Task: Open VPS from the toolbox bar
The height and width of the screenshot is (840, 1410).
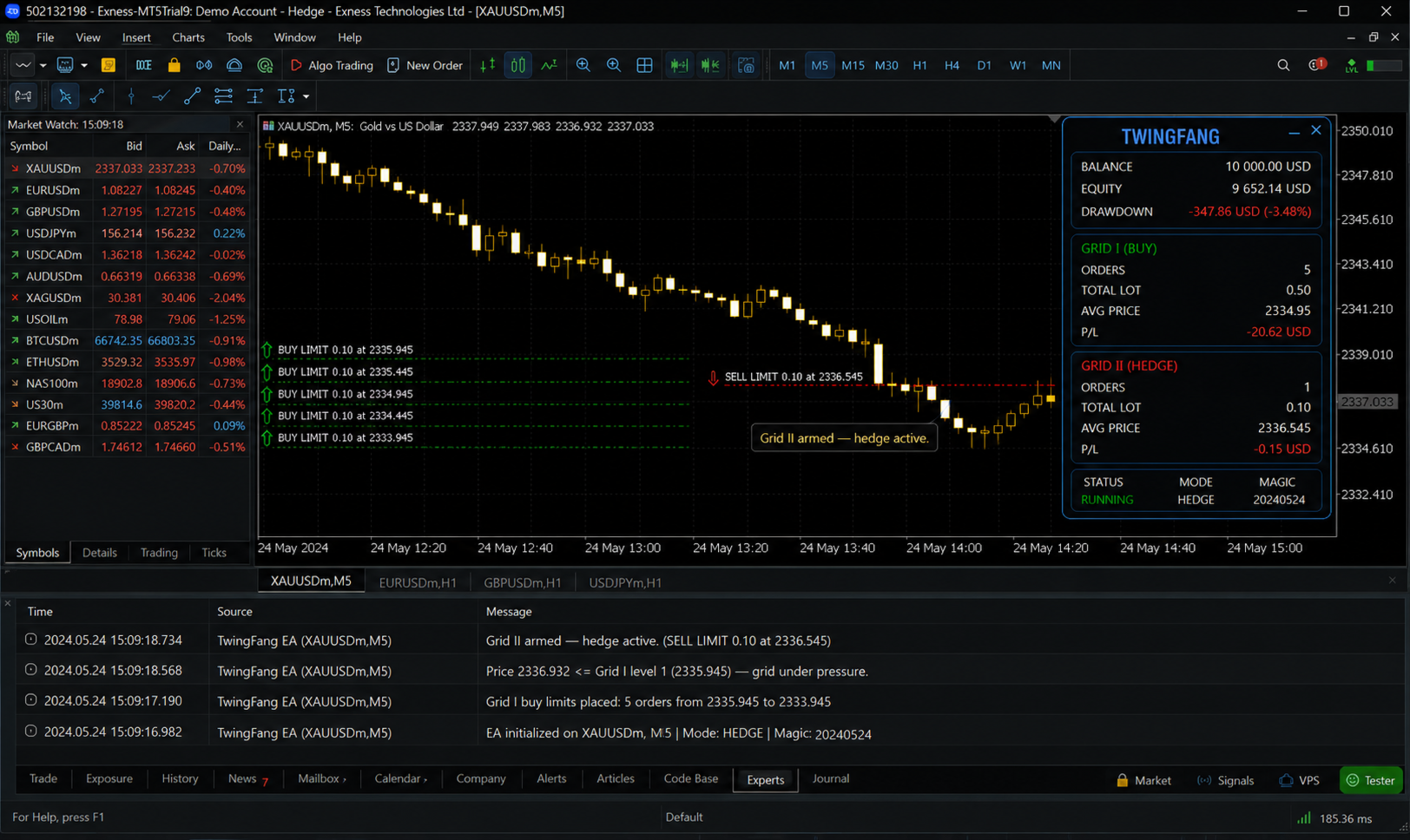Action: coord(1299,780)
